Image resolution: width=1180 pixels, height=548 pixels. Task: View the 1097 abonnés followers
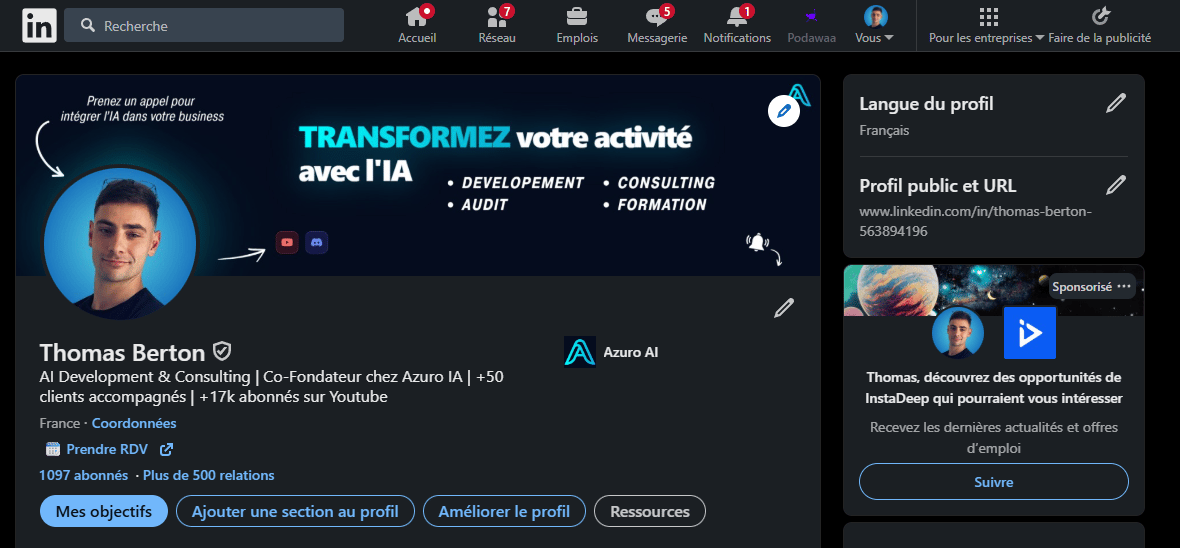pyautogui.click(x=84, y=475)
